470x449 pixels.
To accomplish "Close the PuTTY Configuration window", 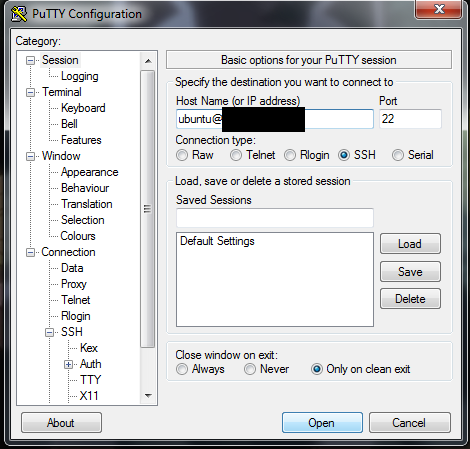I will click(x=438, y=9).
